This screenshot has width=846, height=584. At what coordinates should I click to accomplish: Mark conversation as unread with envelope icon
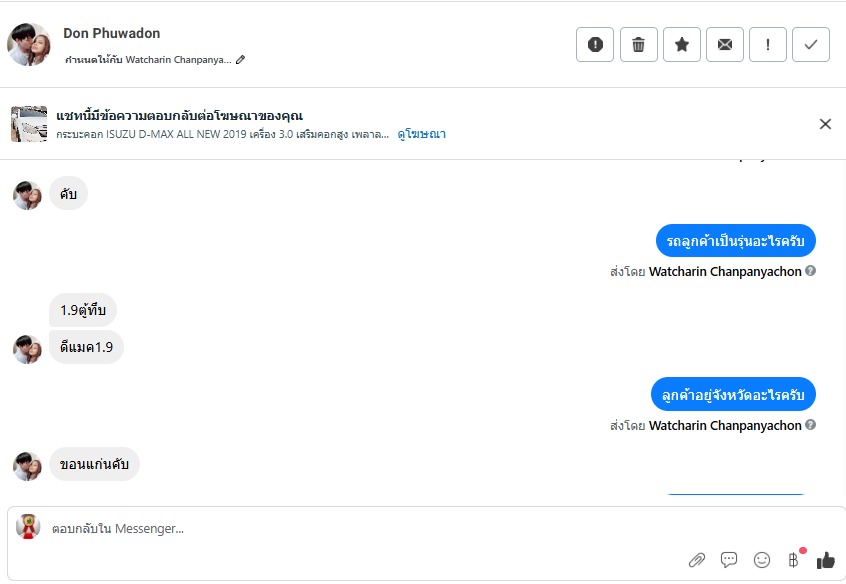pyautogui.click(x=725, y=45)
